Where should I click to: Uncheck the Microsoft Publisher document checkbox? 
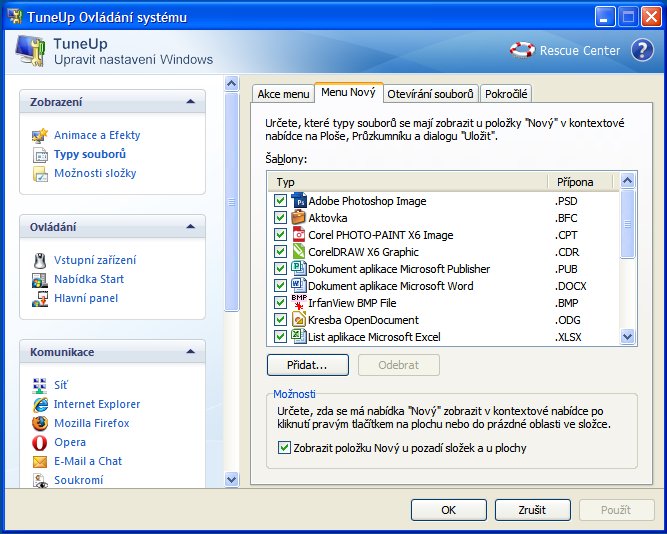pos(280,268)
